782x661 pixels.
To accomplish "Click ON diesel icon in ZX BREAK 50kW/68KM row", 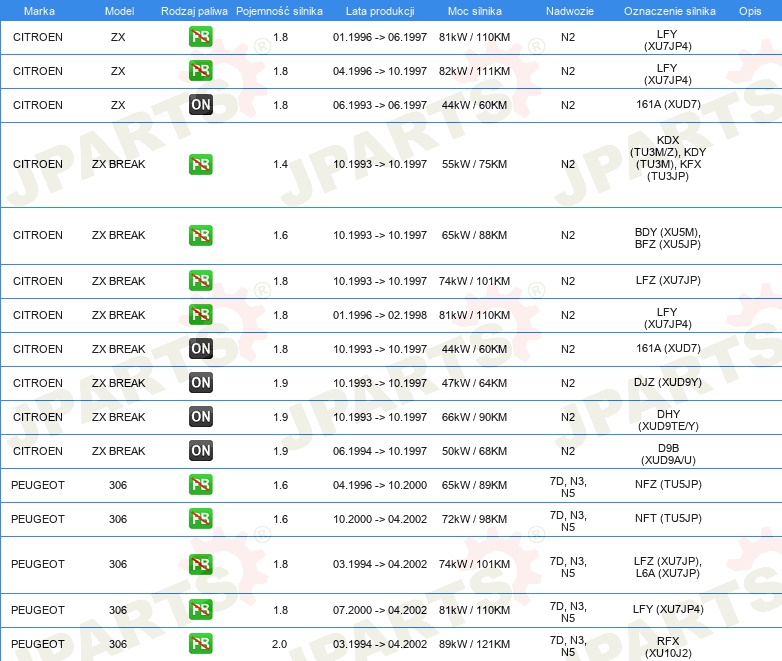I will [200, 450].
